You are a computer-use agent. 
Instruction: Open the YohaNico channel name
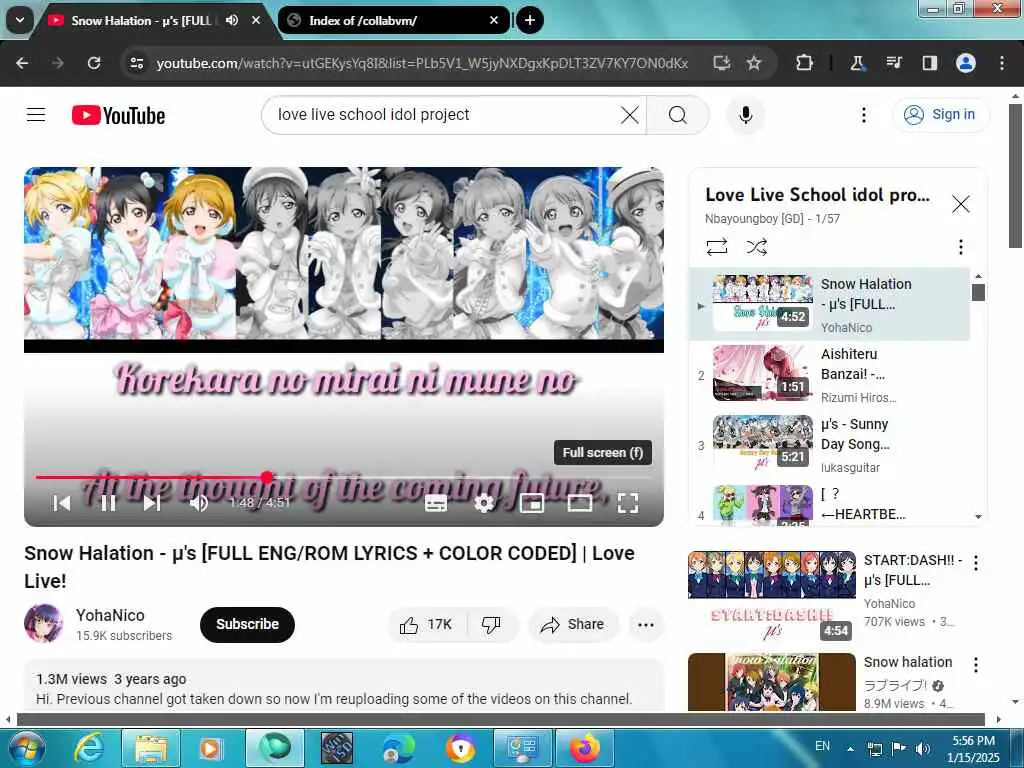[110, 615]
